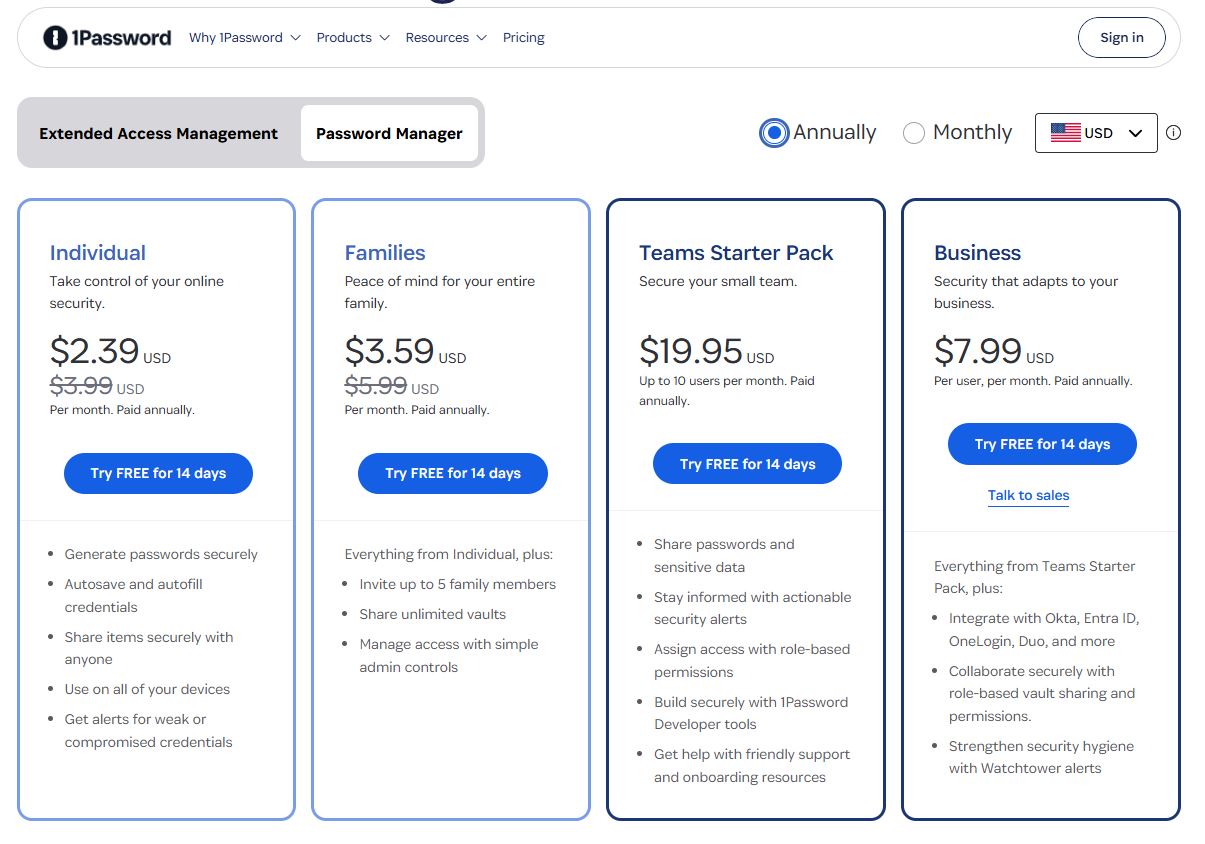The image size is (1205, 844).
Task: Click the Resources menu label
Action: pos(437,37)
